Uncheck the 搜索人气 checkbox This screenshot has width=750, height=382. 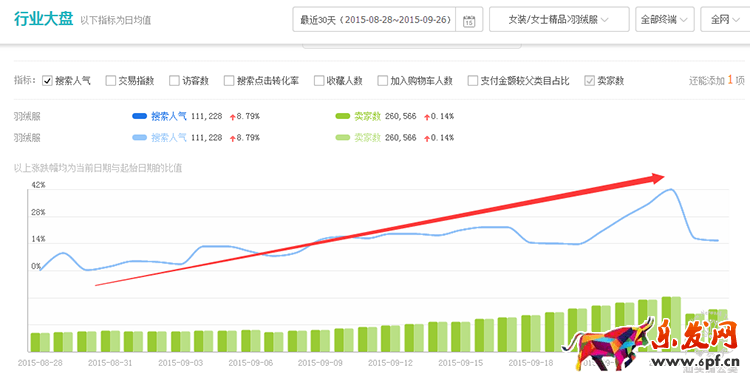(47, 81)
